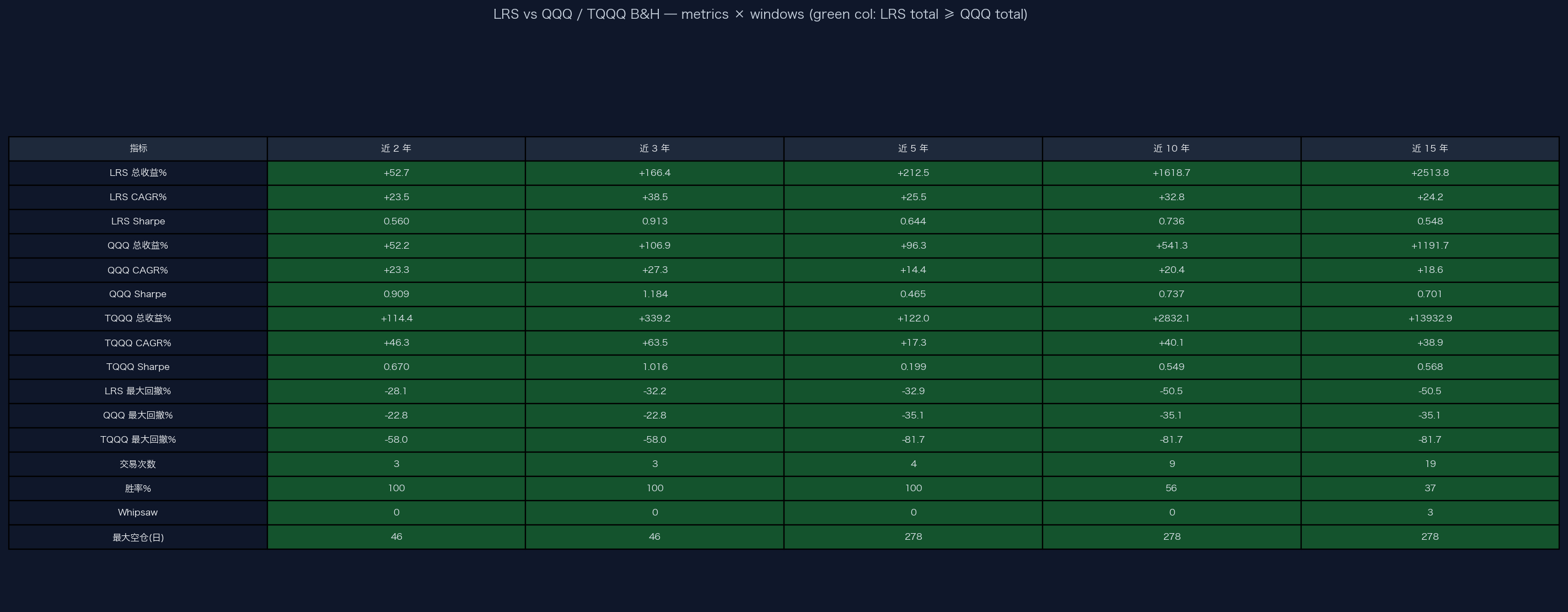
Task: Click the 10-year LRS return '+1618.7'
Action: tap(1172, 173)
